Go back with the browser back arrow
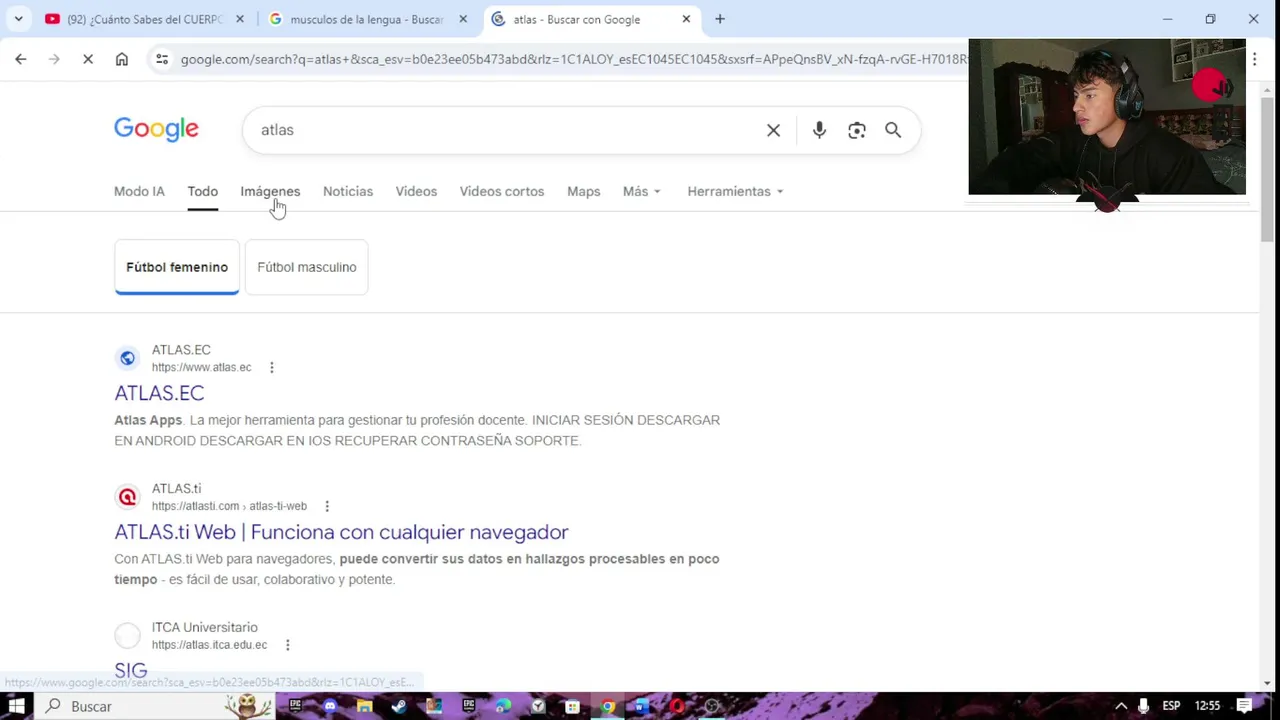 tap(21, 59)
